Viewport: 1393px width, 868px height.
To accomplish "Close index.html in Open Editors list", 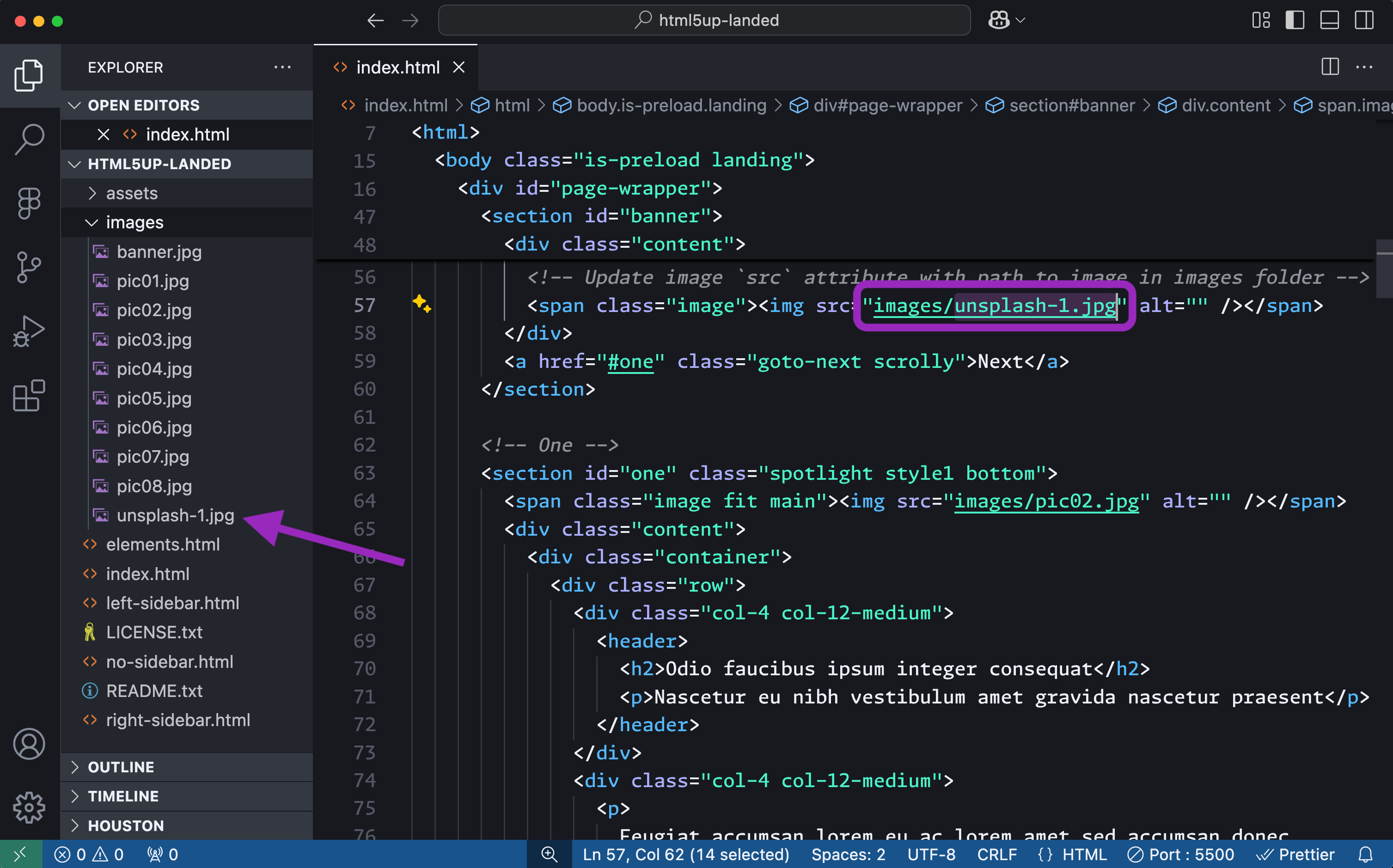I will coord(104,134).
